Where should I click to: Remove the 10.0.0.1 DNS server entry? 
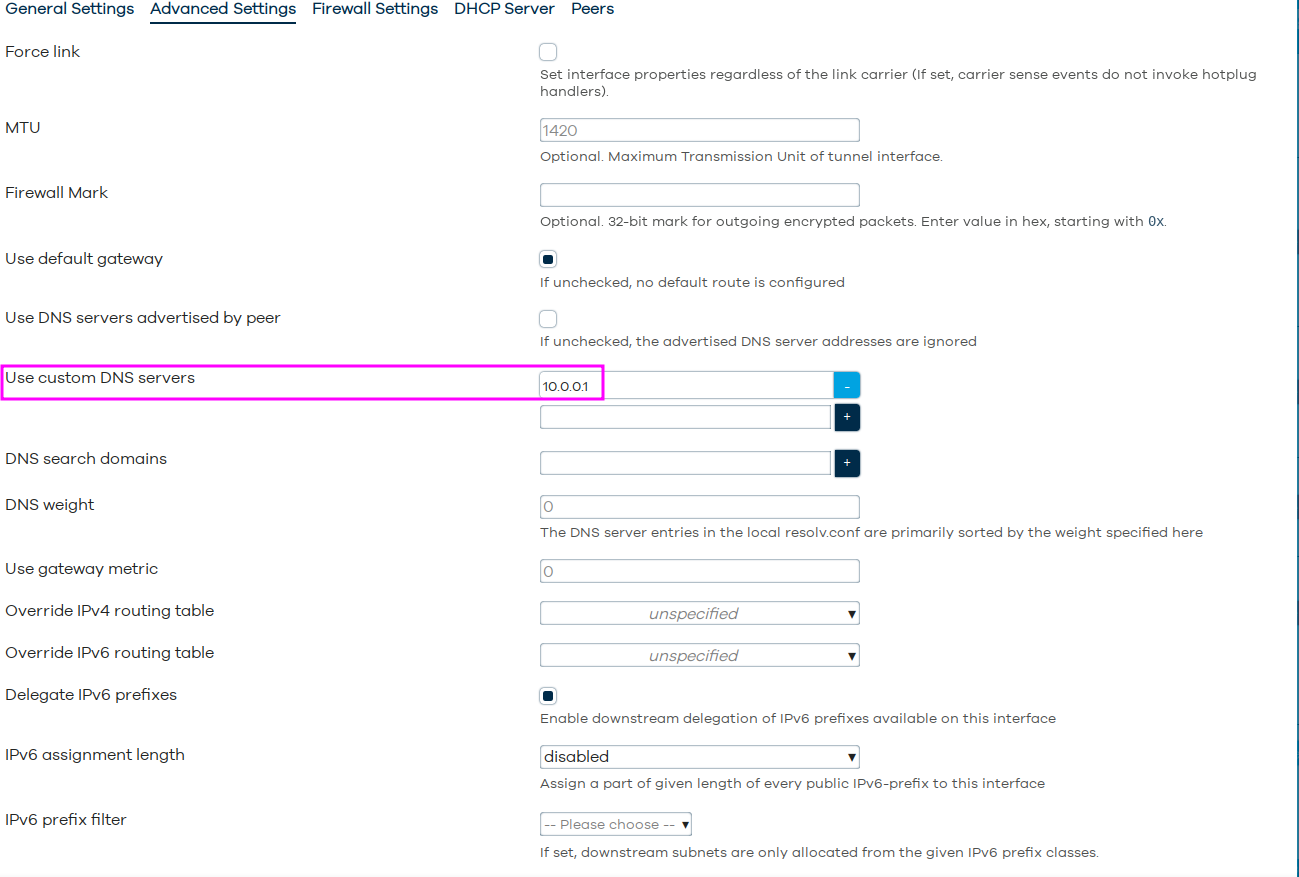pos(846,385)
